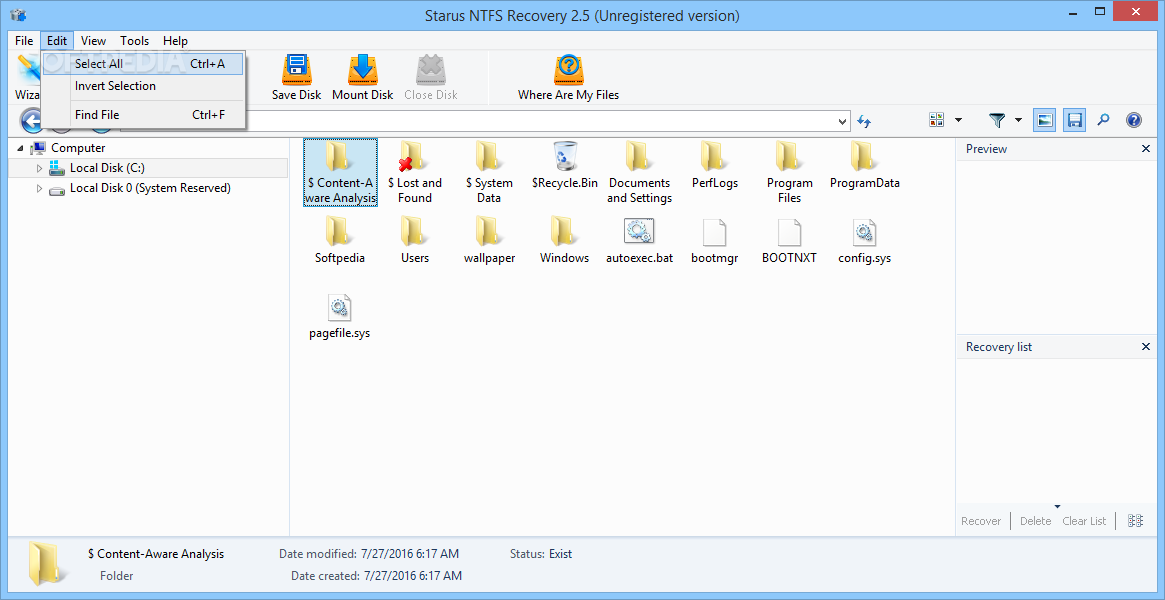Select Local Disk 0 (System Reserved)

[150, 189]
